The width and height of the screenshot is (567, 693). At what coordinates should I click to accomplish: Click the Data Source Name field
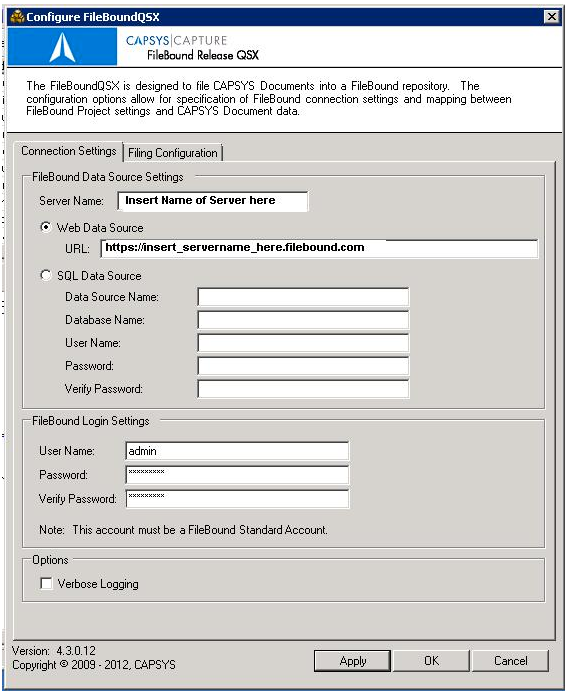(303, 297)
